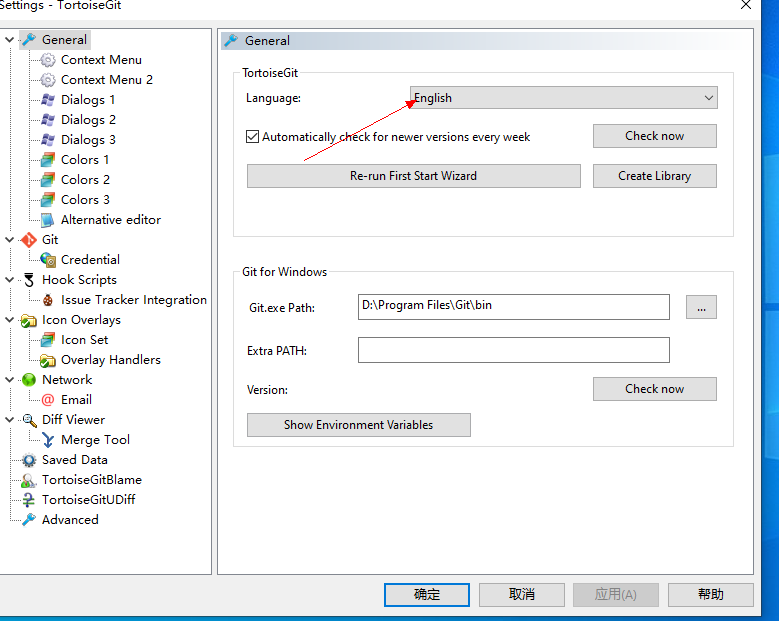Click the Advanced wrench icon

tap(29, 520)
